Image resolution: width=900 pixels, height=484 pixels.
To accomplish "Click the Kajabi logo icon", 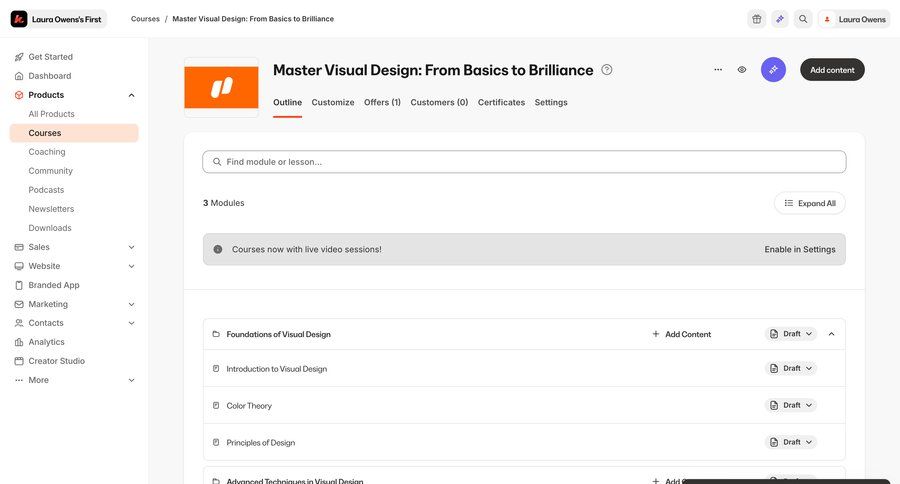I will 19,19.
